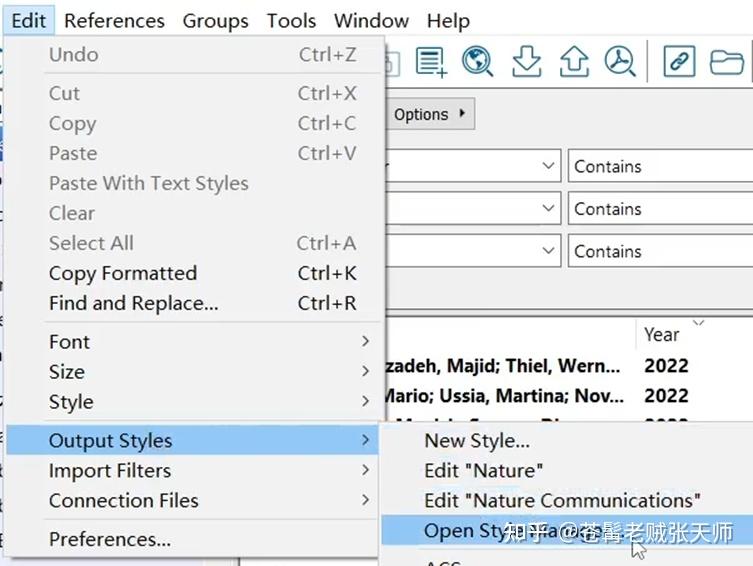Click the Open File folder icon

(x=727, y=62)
